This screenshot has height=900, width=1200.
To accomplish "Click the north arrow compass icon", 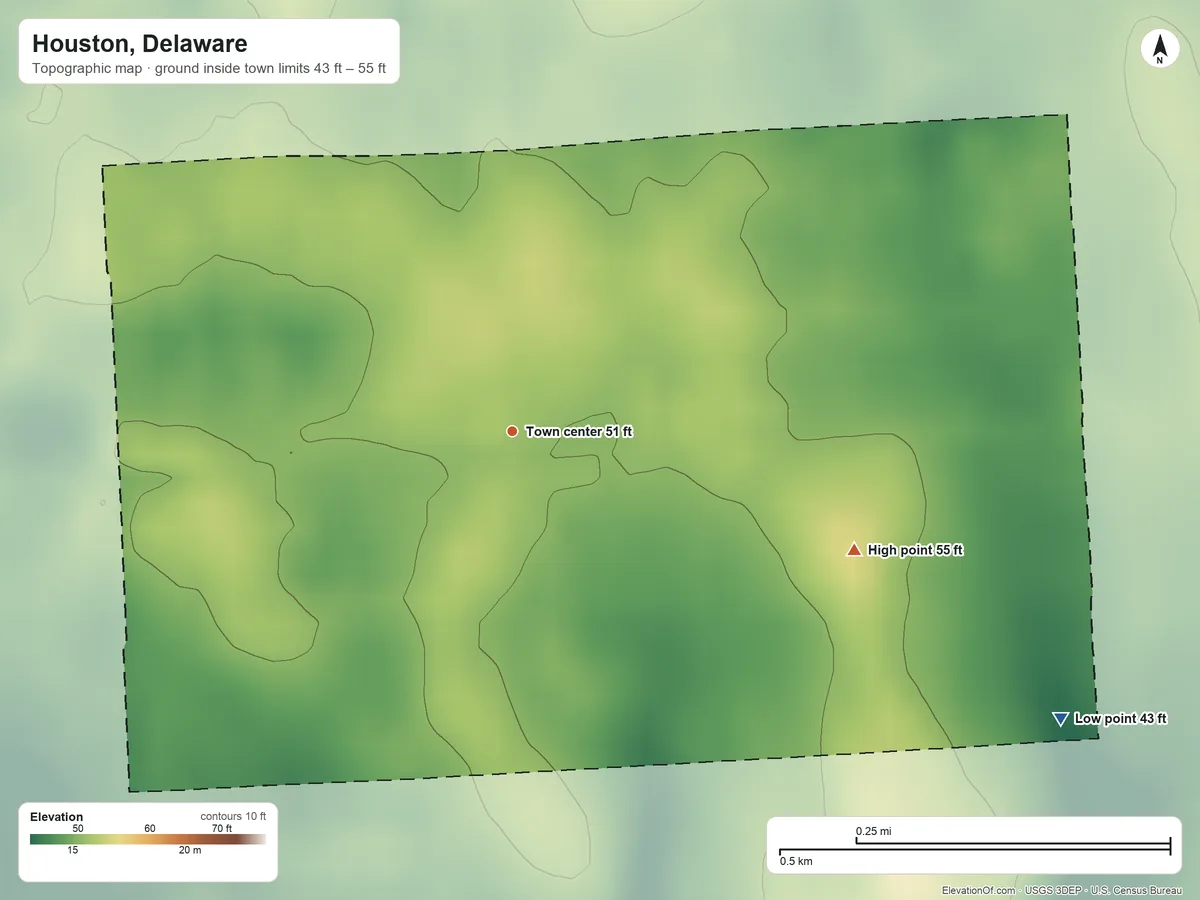I will (x=1159, y=49).
